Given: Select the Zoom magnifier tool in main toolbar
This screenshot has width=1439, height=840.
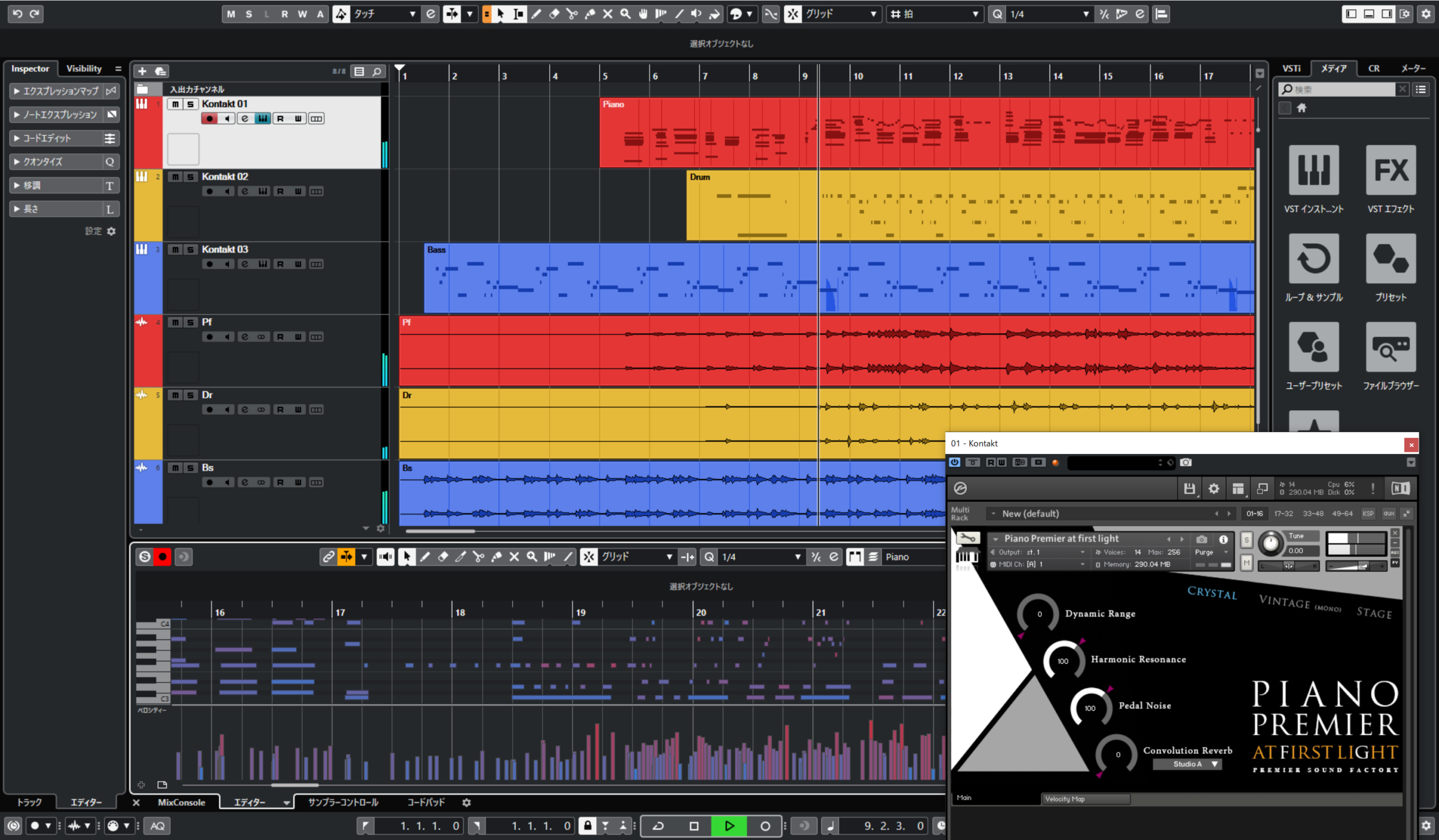Looking at the screenshot, I should coord(625,13).
